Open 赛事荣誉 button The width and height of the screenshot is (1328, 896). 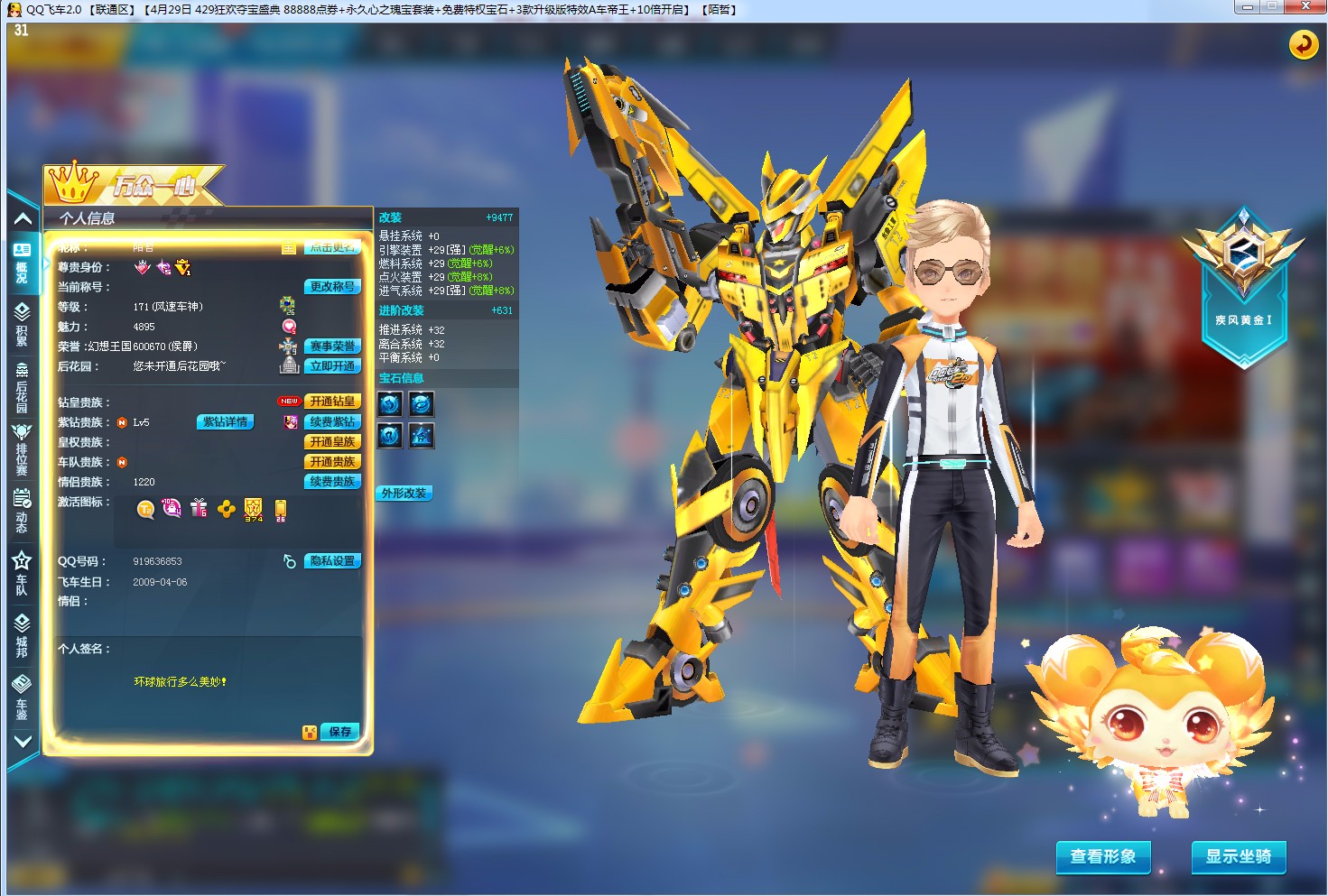tap(332, 346)
